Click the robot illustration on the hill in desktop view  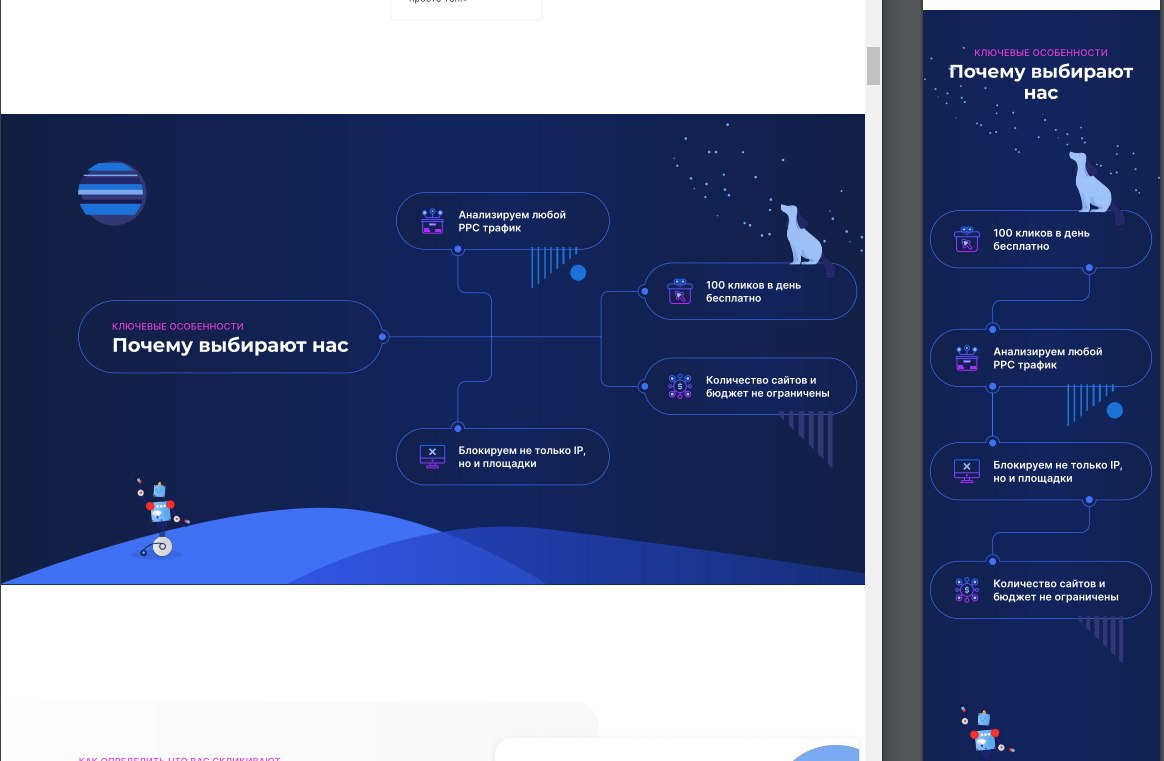(x=160, y=518)
